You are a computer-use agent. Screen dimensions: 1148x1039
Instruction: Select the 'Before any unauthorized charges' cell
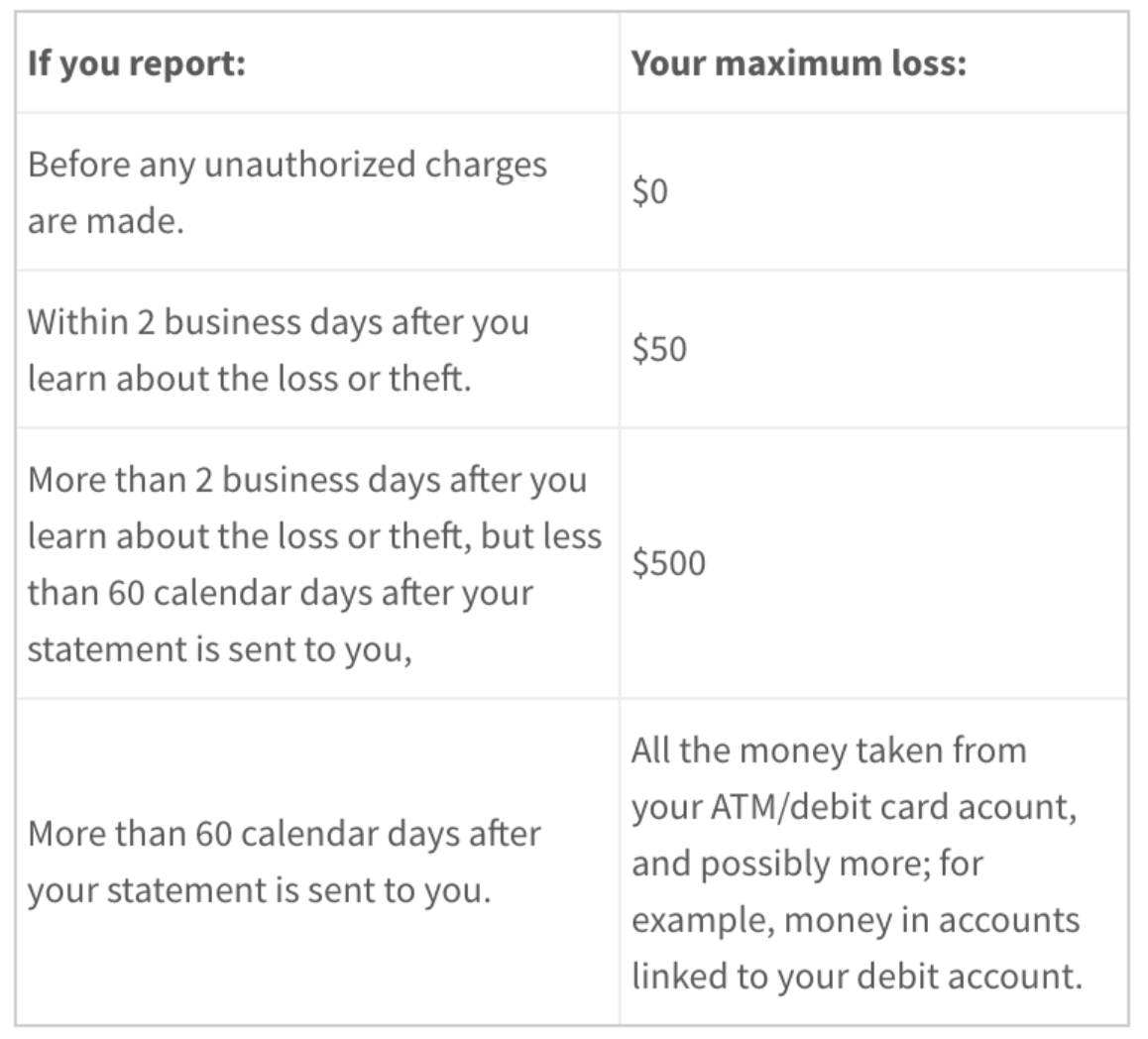(x=317, y=191)
